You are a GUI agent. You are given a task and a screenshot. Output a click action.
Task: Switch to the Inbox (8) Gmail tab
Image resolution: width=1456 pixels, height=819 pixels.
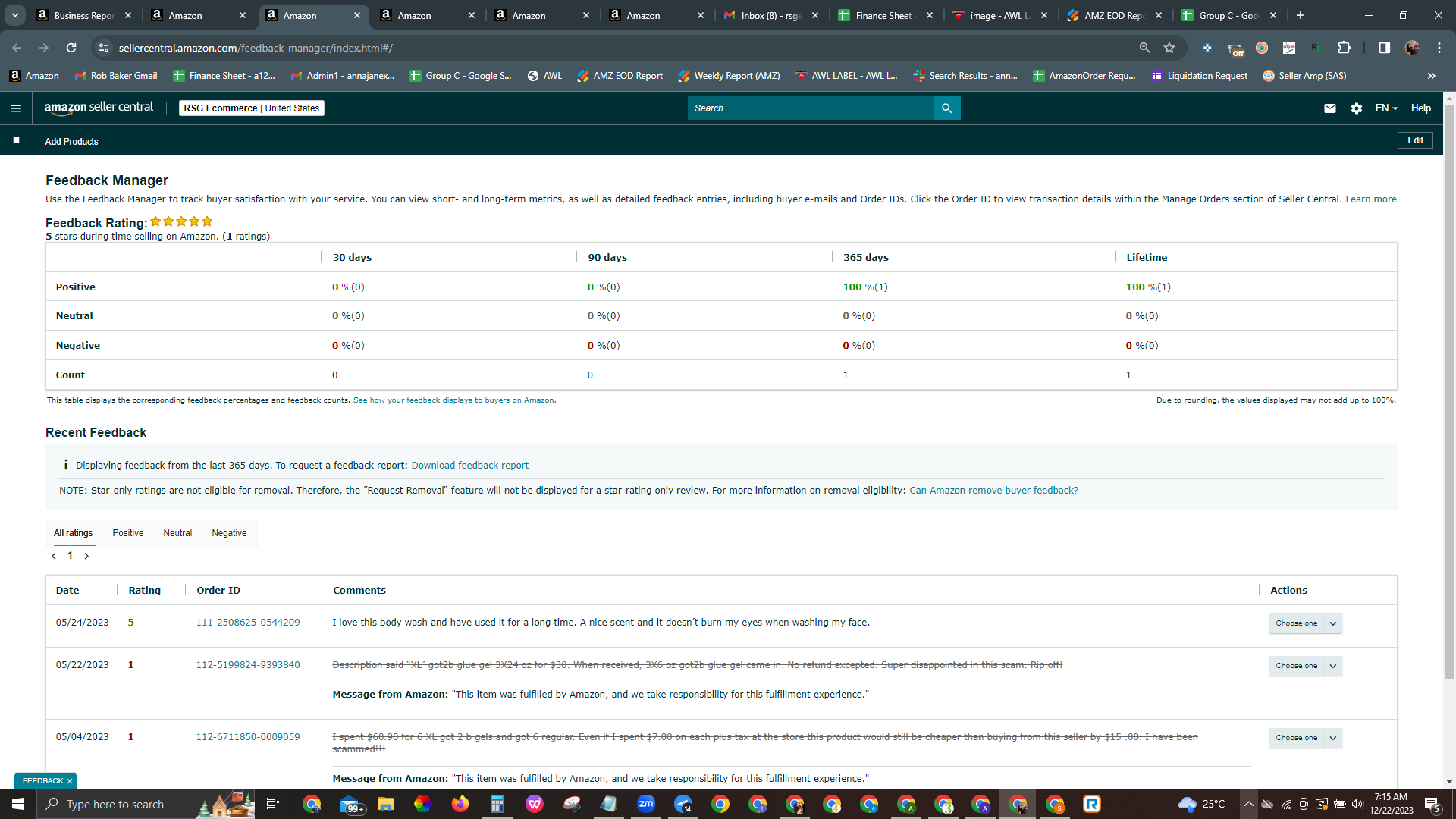(771, 15)
